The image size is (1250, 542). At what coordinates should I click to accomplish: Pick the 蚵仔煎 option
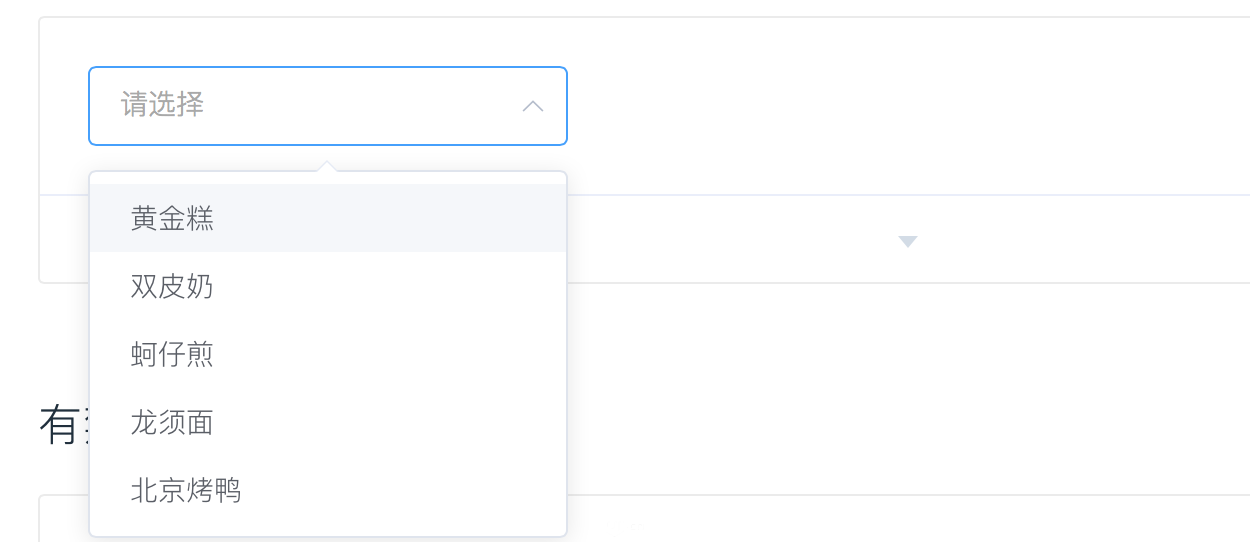(172, 354)
